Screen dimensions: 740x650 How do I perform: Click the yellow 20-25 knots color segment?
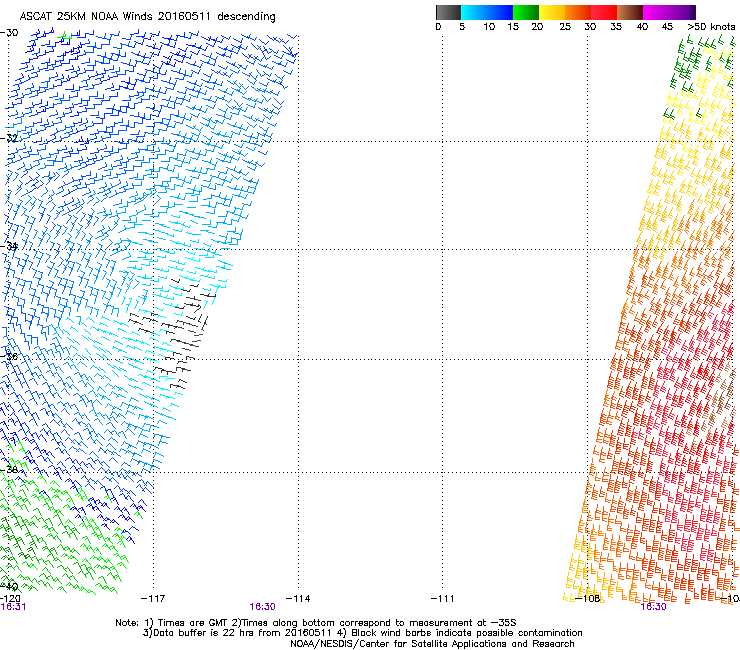(552, 12)
